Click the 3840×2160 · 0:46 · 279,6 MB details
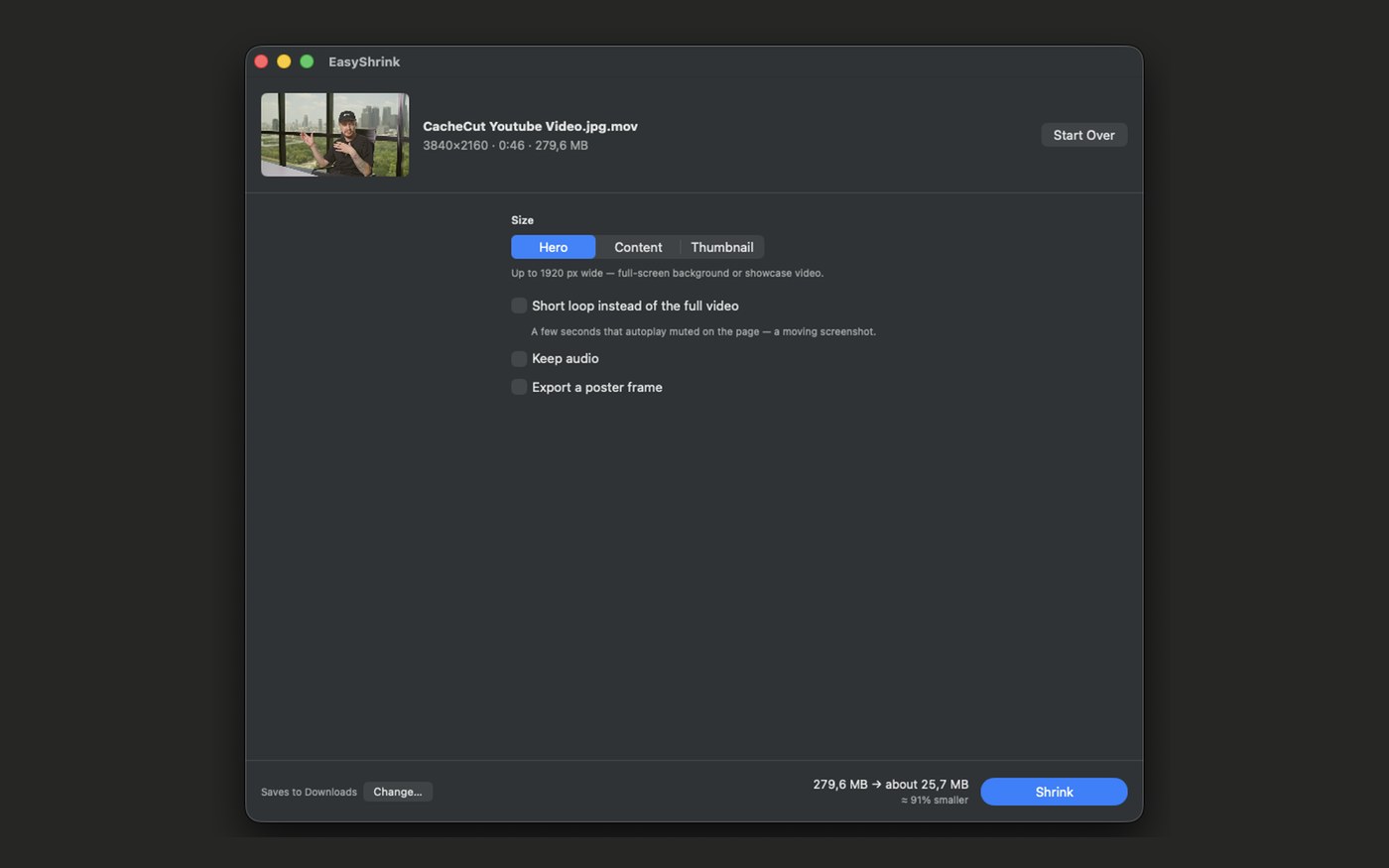Screen dimensions: 1389x868 [505, 145]
